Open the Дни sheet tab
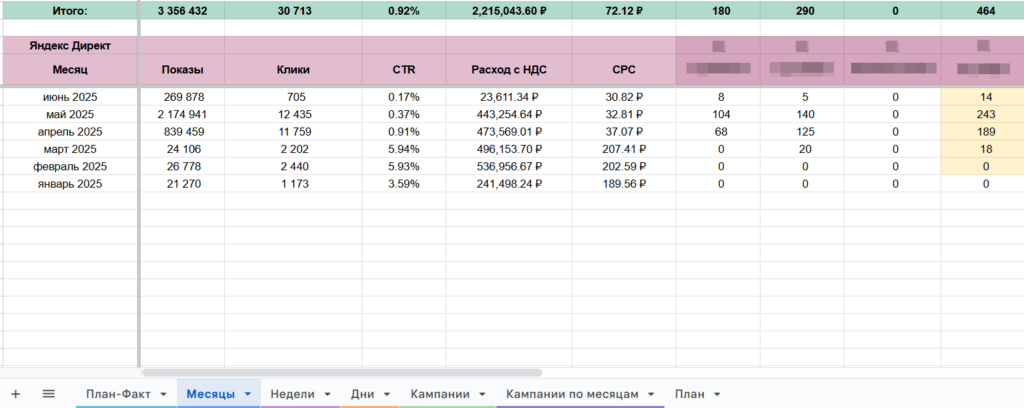1024x408 pixels. point(362,394)
